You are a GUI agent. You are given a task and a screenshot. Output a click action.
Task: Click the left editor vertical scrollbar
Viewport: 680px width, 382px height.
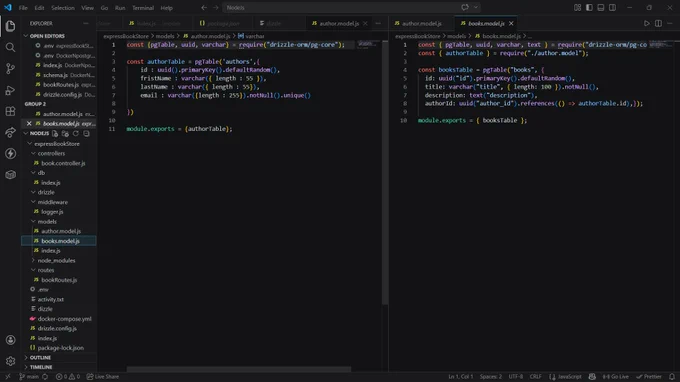pyautogui.click(x=385, y=173)
